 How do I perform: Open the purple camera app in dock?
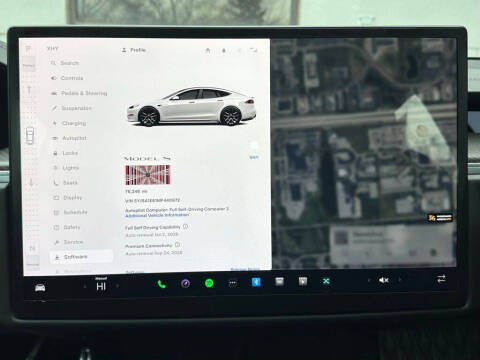click(185, 284)
